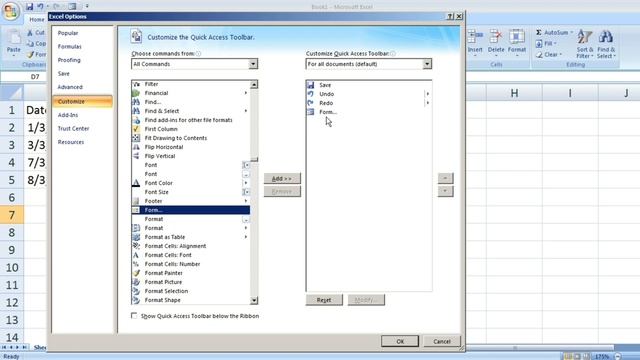The width and height of the screenshot is (640, 360).
Task: Click Format Cells: Alignment icon
Action: click(x=136, y=246)
